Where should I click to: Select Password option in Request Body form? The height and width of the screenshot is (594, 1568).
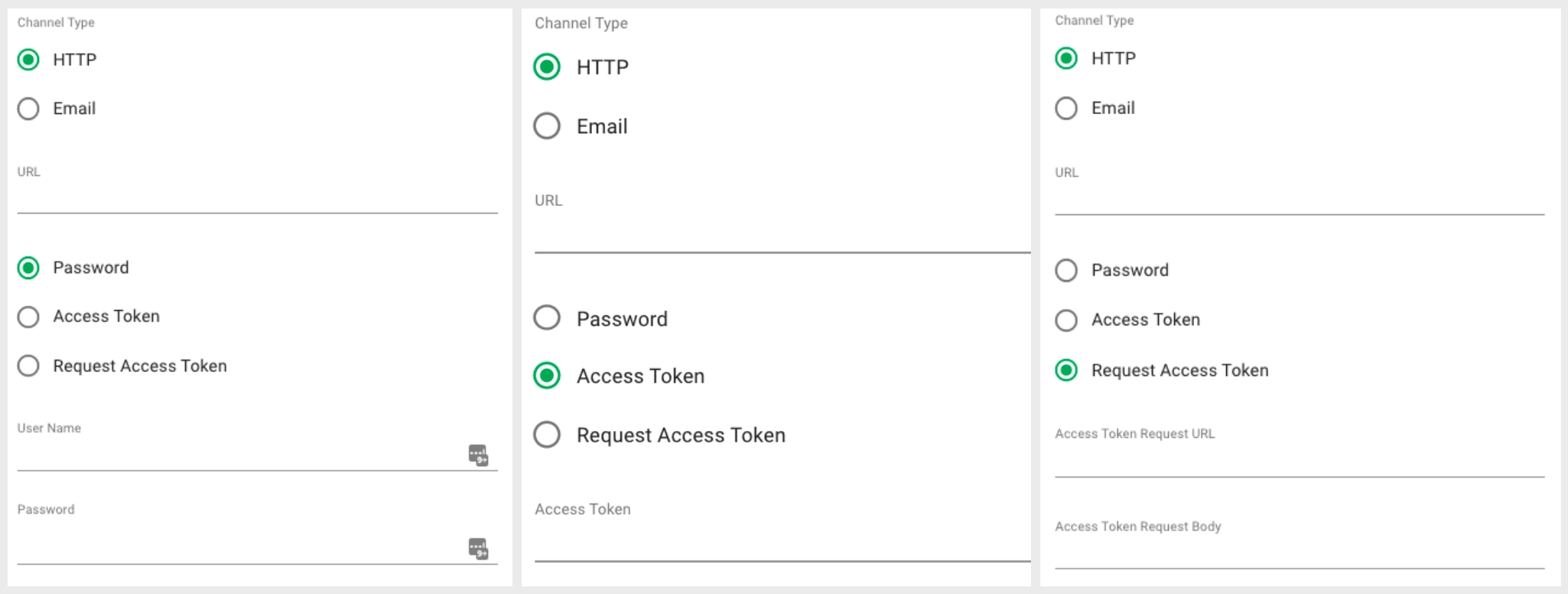pyautogui.click(x=1066, y=270)
